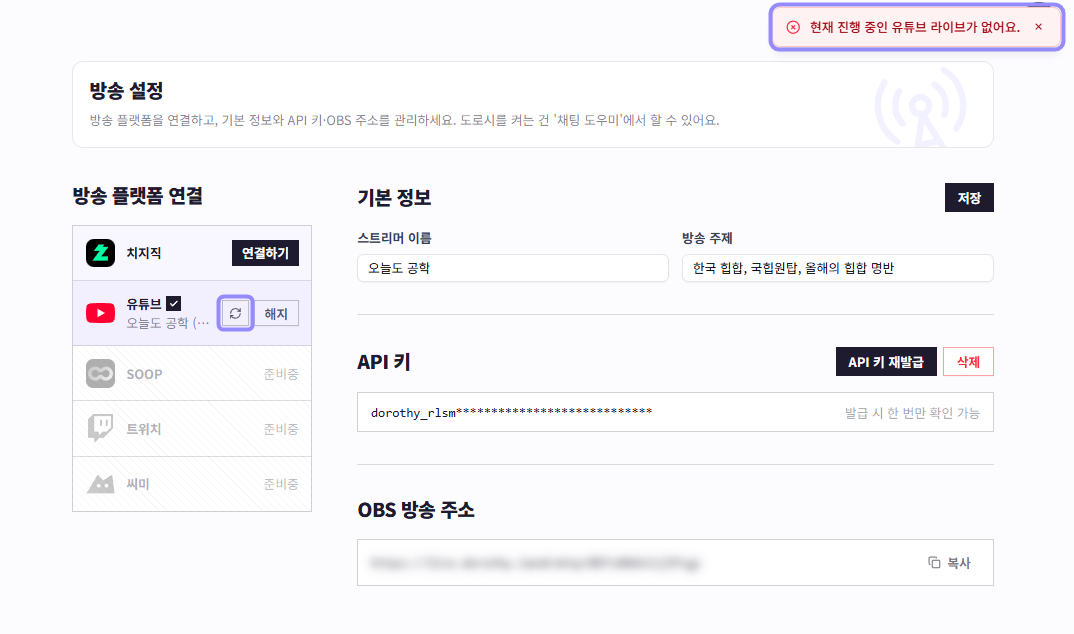The height and width of the screenshot is (634, 1074).
Task: Click the YouTube refresh sync icon
Action: tap(236, 314)
